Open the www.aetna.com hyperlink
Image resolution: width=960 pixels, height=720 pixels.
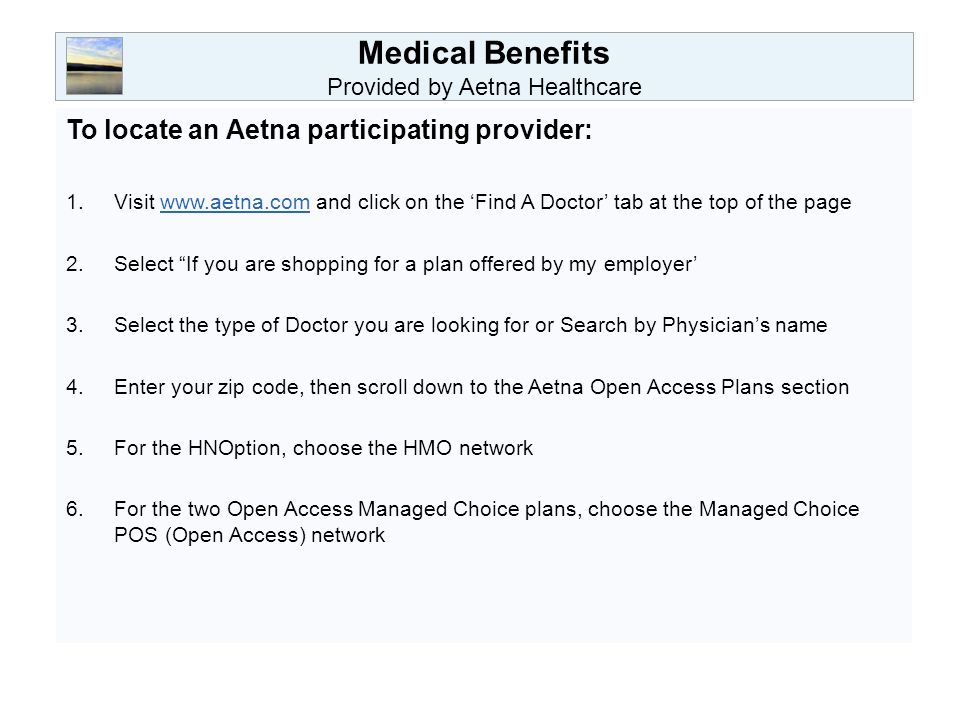point(234,202)
